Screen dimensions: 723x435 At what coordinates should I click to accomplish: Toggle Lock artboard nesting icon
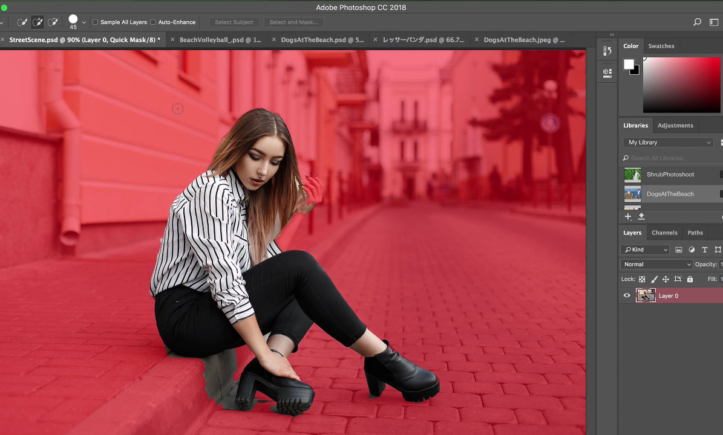[x=678, y=279]
